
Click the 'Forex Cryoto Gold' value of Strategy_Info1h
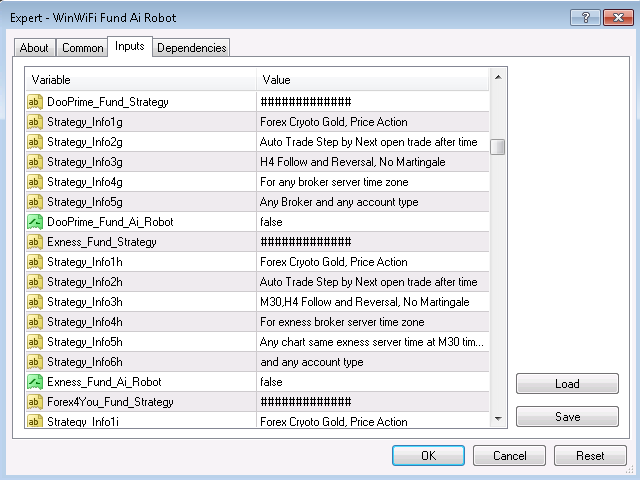[333, 262]
